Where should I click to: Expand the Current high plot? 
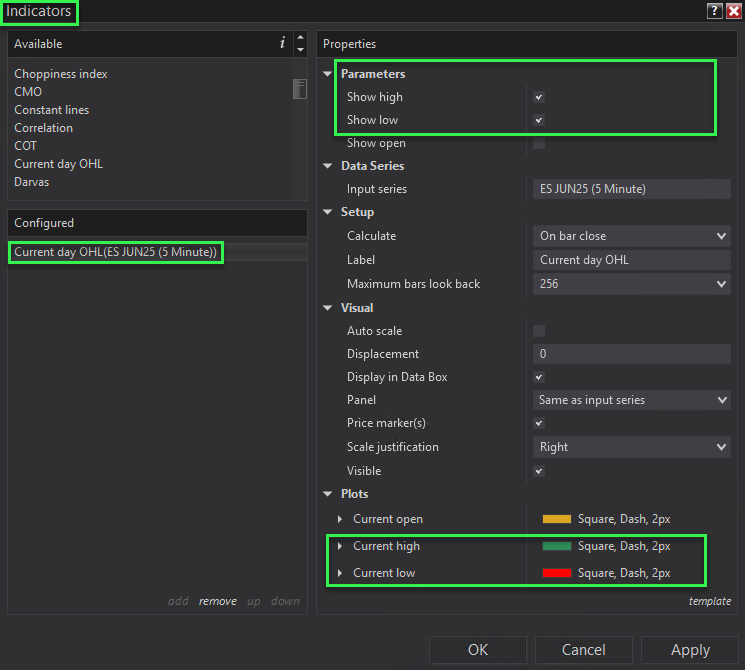[x=340, y=546]
